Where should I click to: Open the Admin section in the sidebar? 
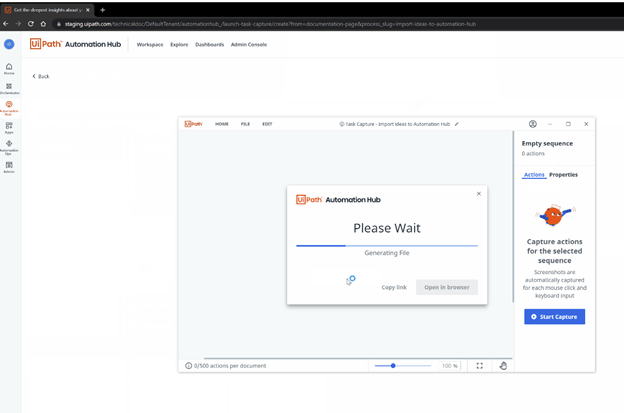9,167
